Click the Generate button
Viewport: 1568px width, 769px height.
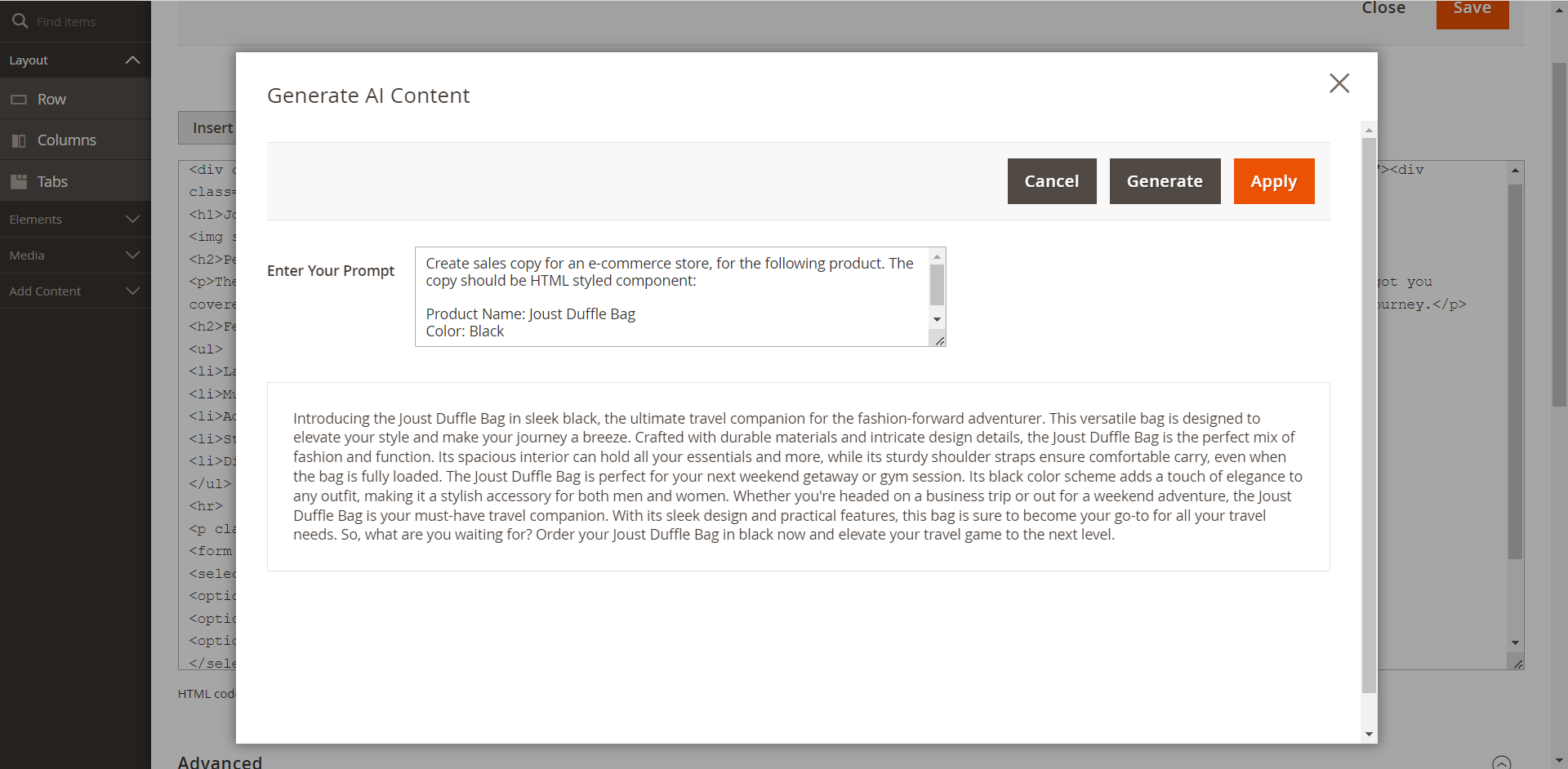pos(1165,181)
